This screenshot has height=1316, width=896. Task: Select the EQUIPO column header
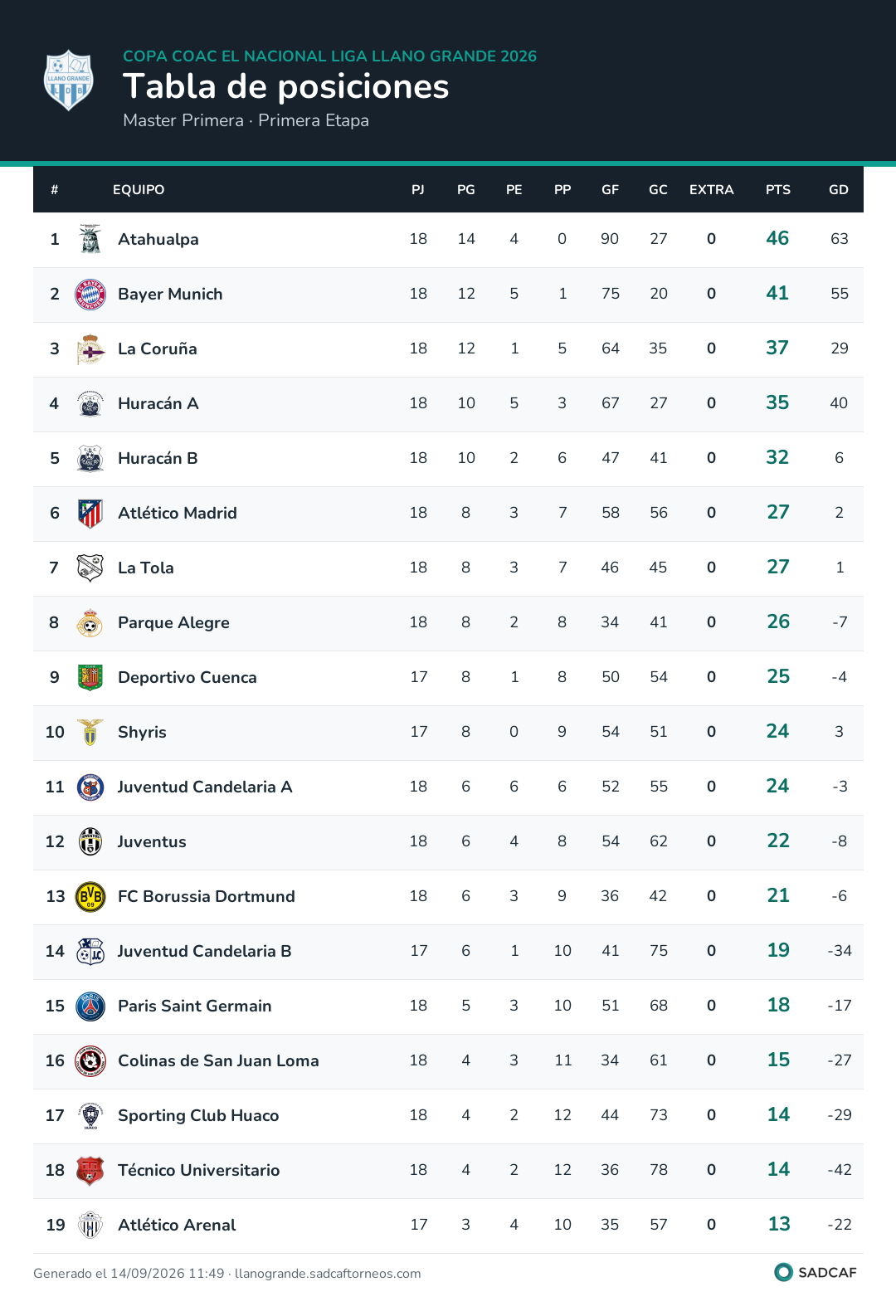[x=139, y=190]
